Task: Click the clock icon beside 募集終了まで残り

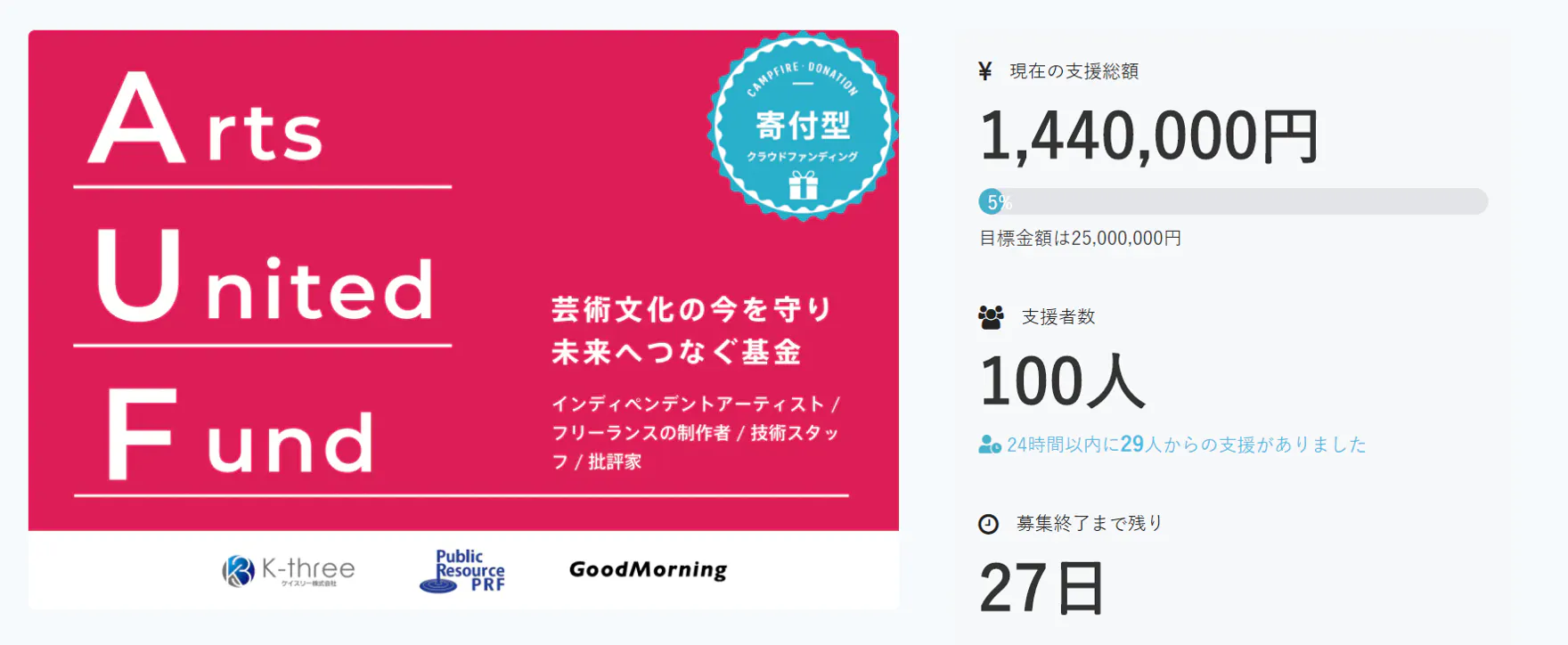Action: click(x=988, y=524)
